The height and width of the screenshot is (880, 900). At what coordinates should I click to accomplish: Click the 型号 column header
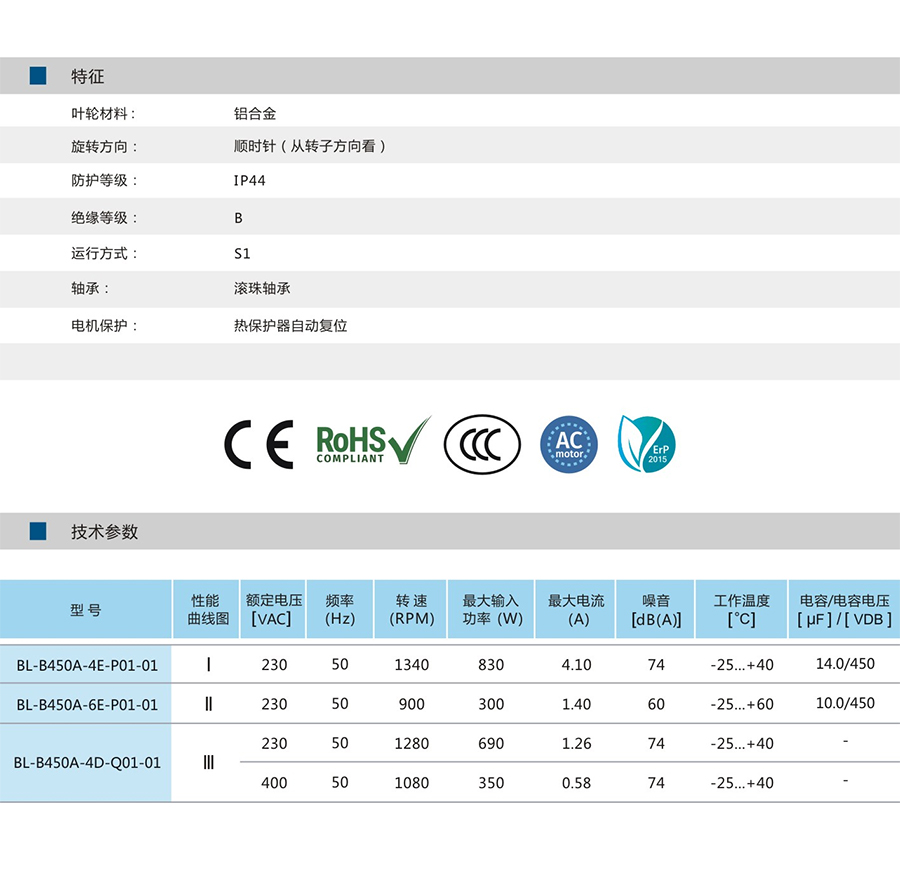(x=86, y=610)
